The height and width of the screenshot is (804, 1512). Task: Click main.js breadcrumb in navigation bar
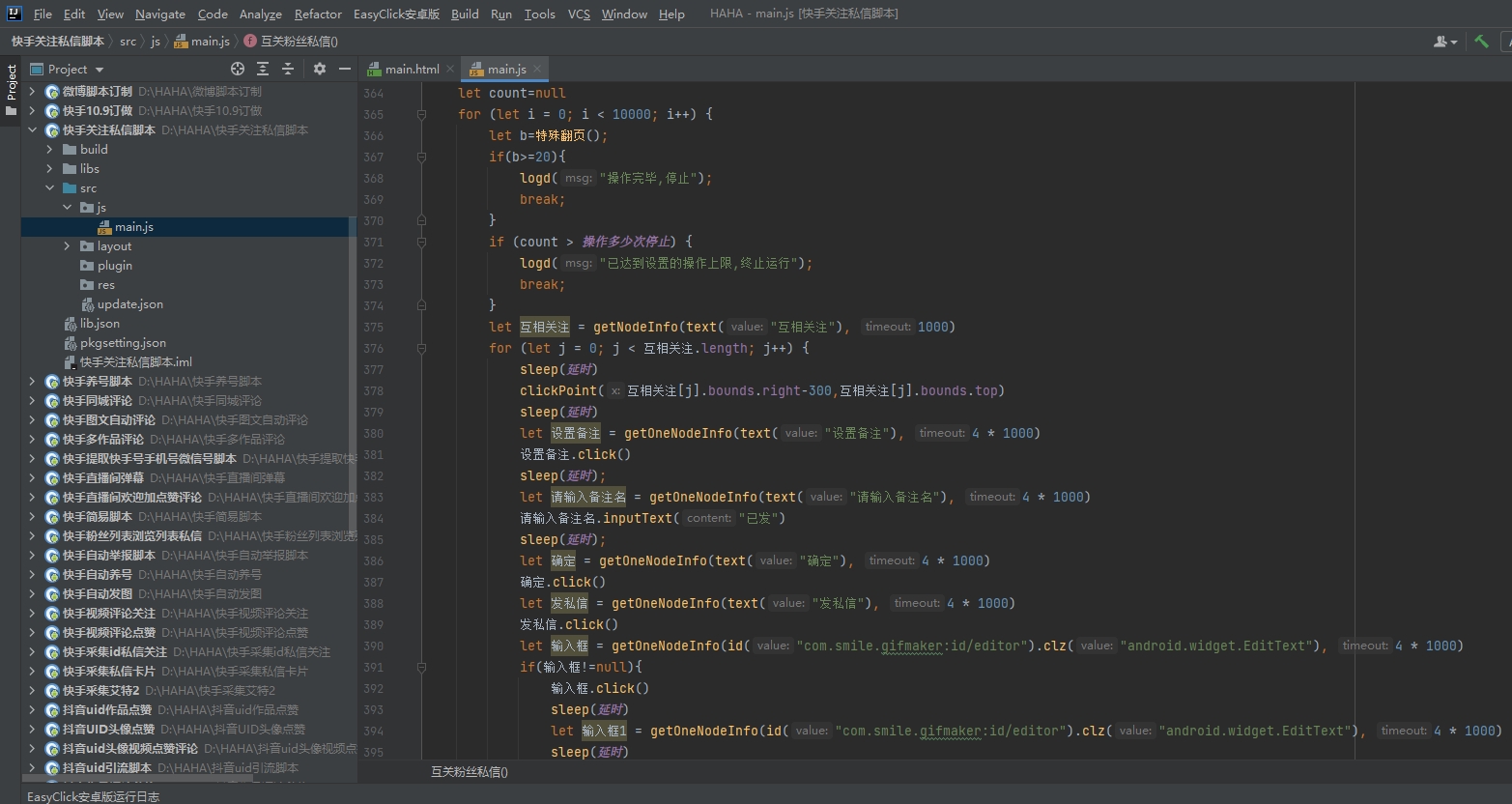(202, 41)
